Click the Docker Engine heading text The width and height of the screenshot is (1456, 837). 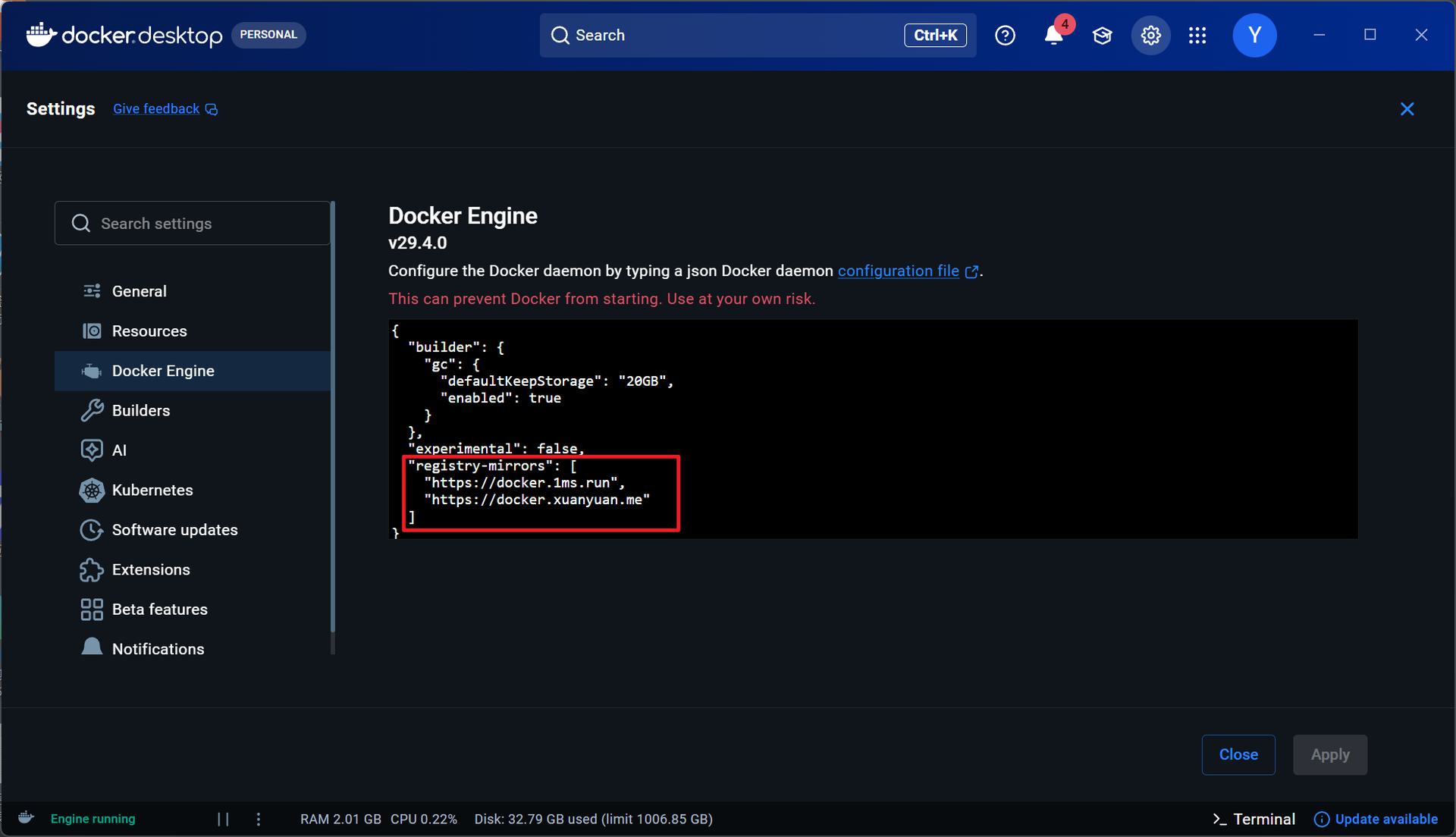tap(463, 216)
